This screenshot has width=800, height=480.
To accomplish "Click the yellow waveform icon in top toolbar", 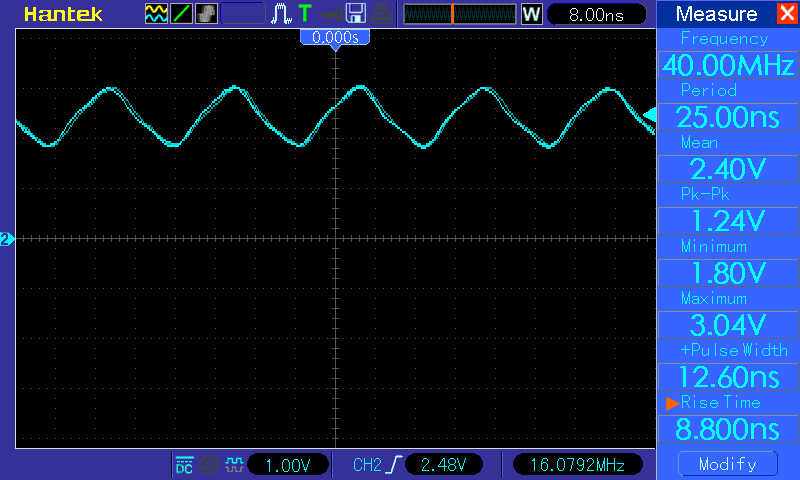I will 157,14.
